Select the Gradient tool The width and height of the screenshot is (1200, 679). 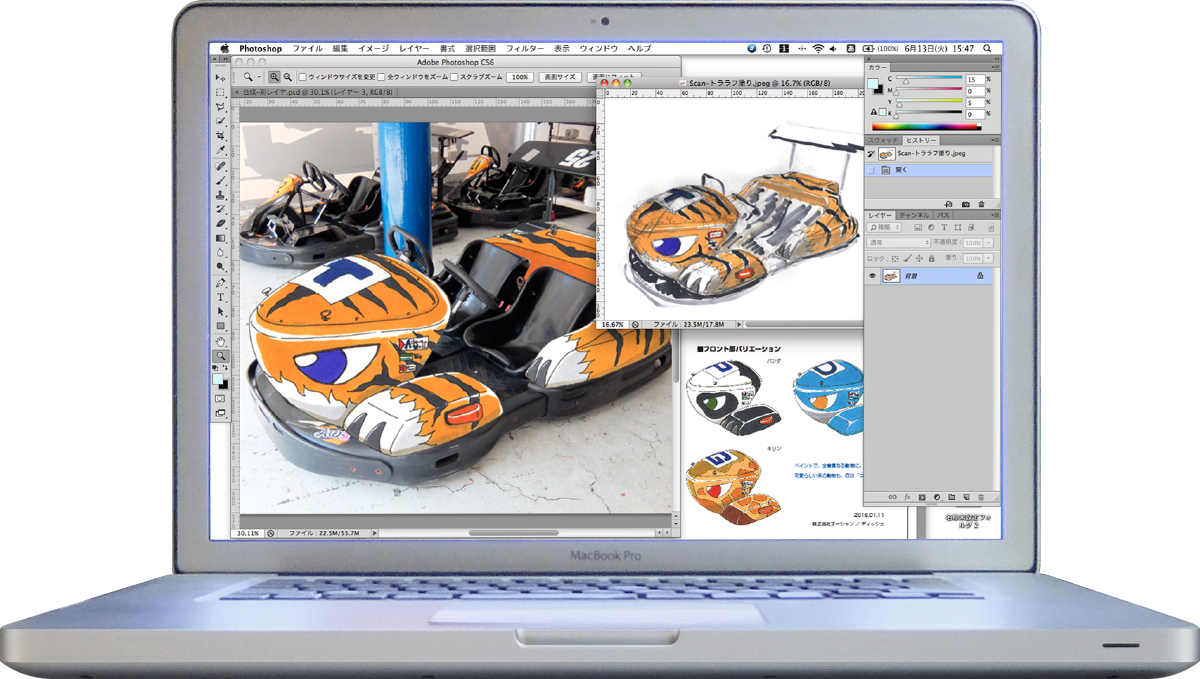[220, 238]
